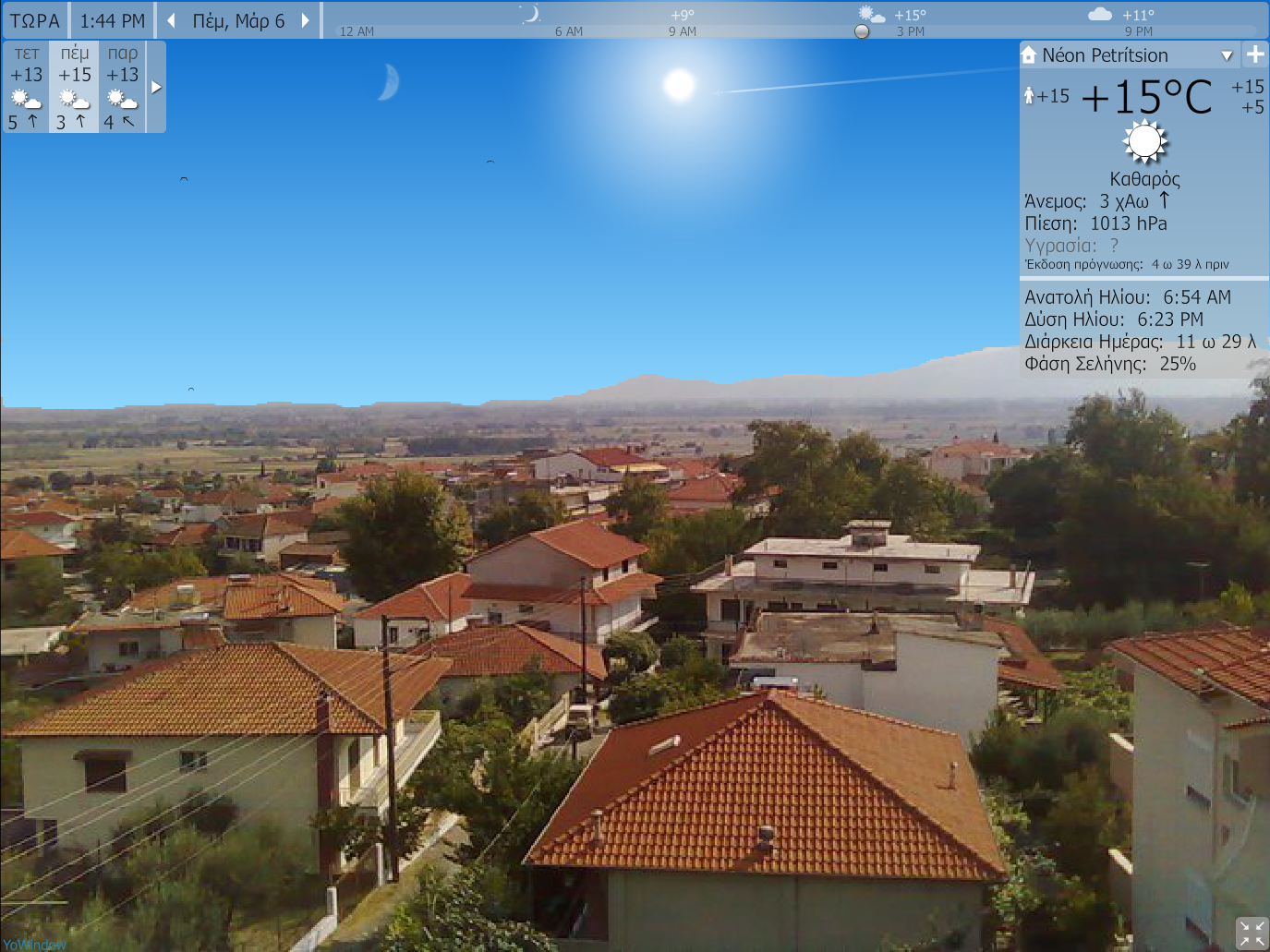Go to next day using right arrow

click(305, 20)
